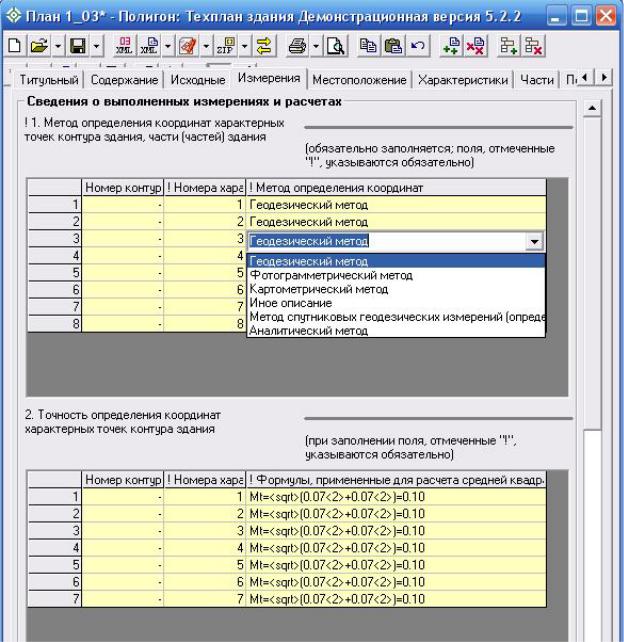Viewport: 624px width, 642px height.
Task: Click Геодезический метод cell in row 1
Action: click(x=396, y=204)
